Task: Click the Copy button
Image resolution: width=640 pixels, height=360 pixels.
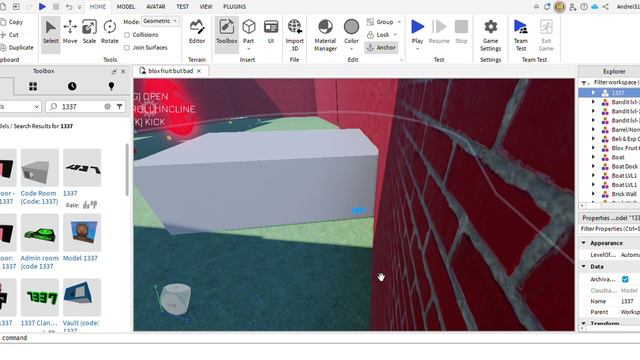Action: click(x=12, y=22)
